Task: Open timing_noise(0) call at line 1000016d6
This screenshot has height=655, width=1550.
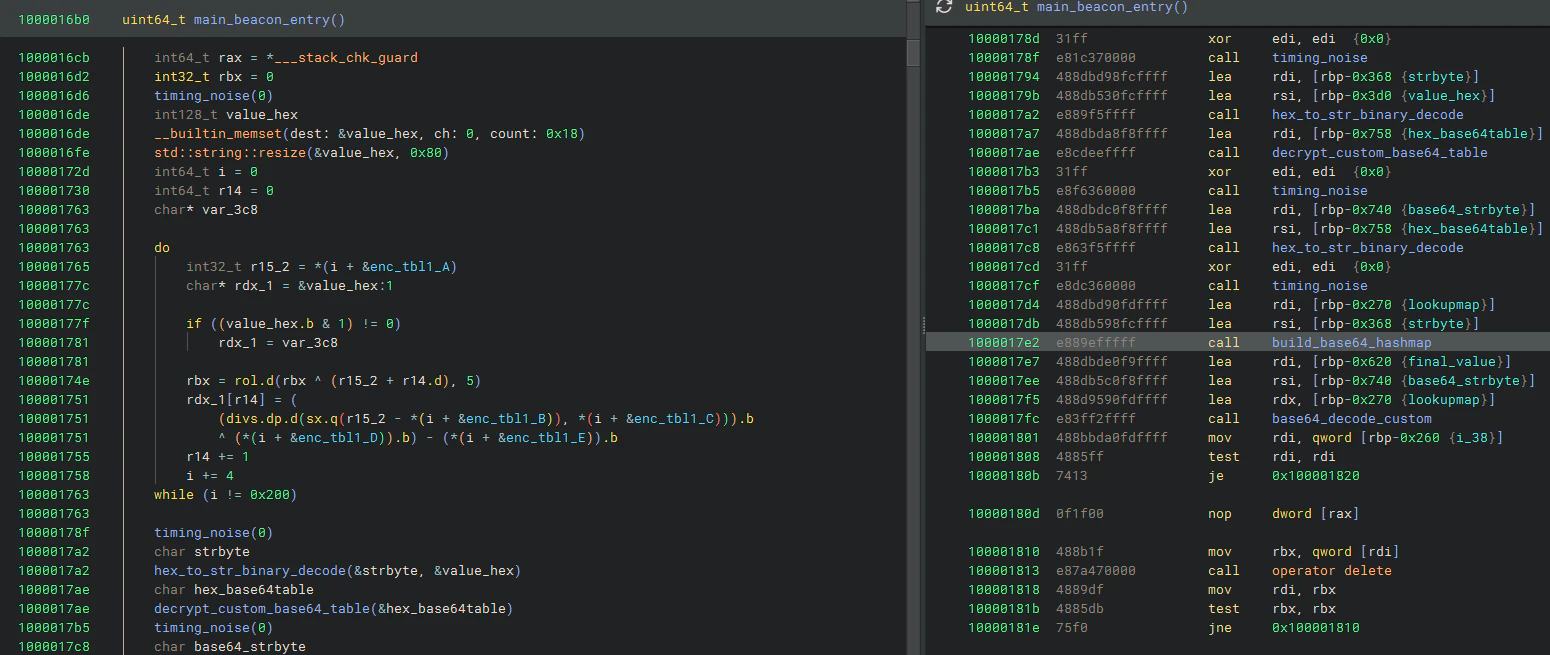Action: (x=213, y=96)
